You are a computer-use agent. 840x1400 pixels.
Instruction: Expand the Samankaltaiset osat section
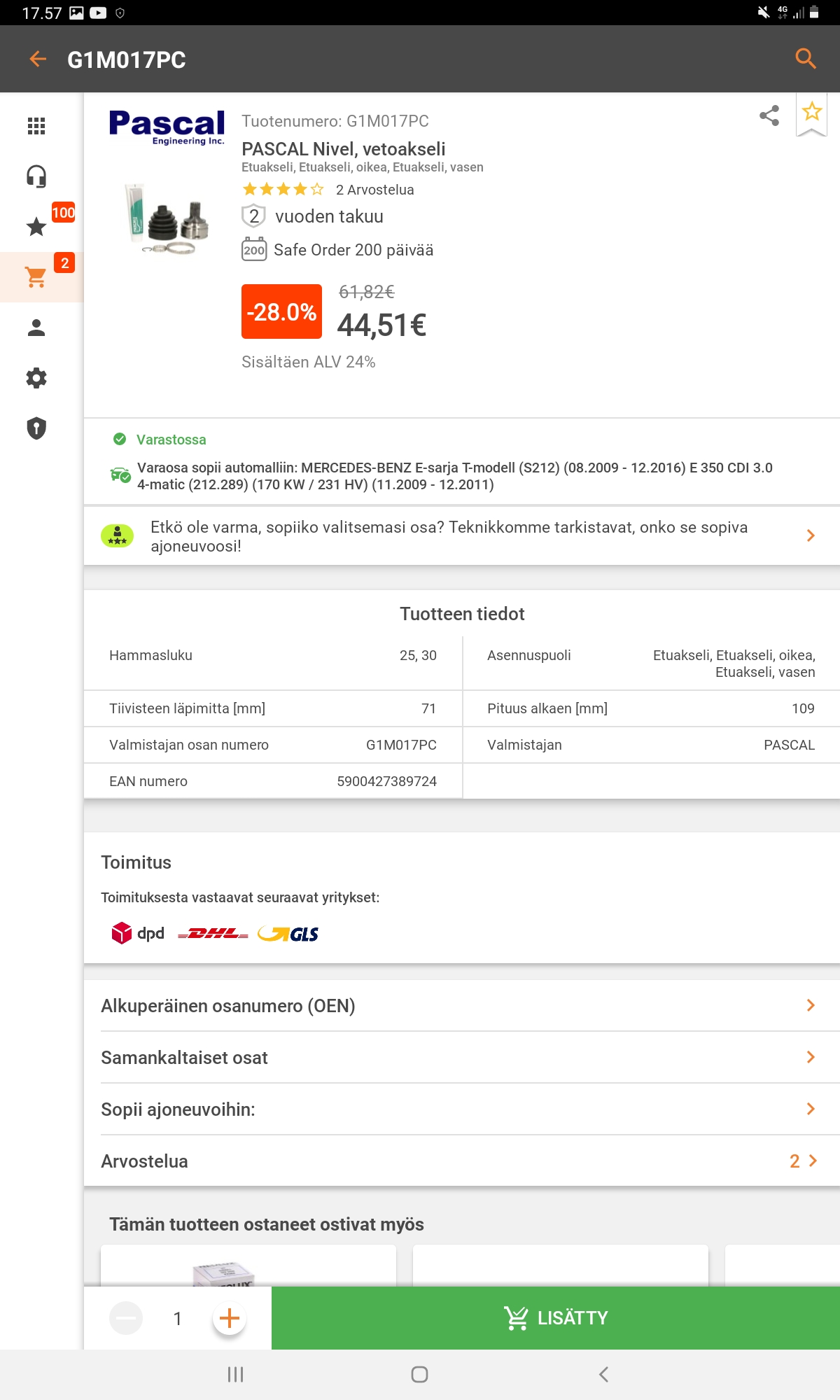tap(462, 1058)
